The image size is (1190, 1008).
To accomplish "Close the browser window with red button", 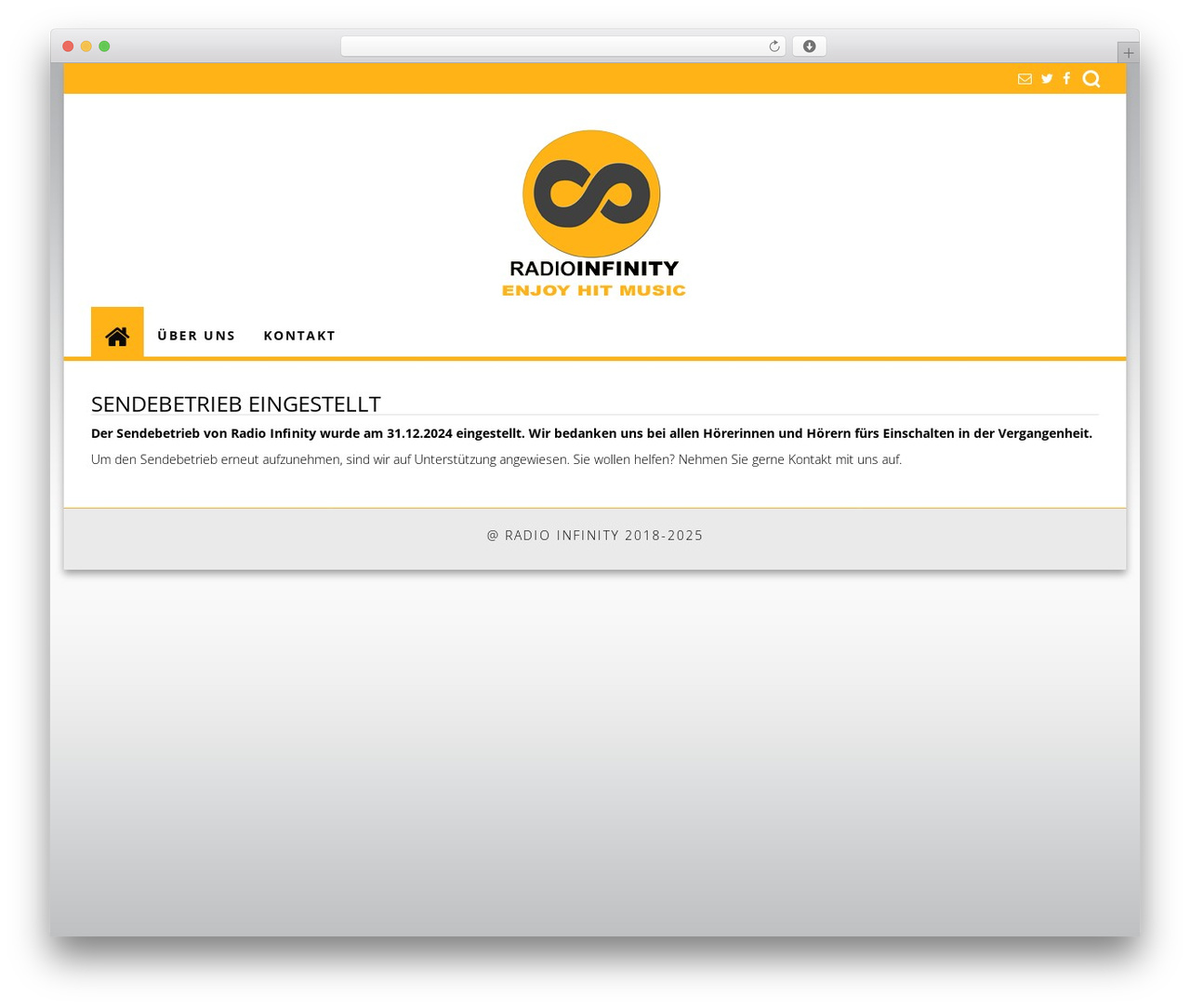I will [68, 46].
